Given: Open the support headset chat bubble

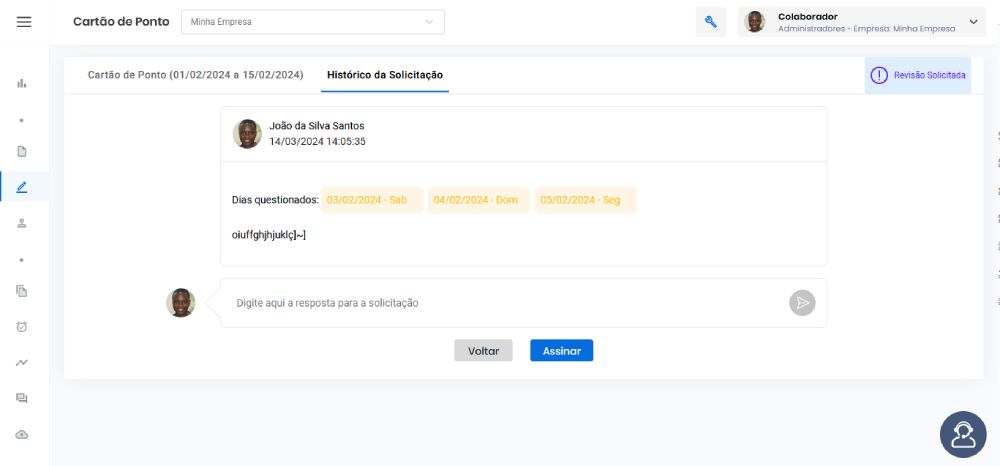Looking at the screenshot, I should tap(963, 434).
